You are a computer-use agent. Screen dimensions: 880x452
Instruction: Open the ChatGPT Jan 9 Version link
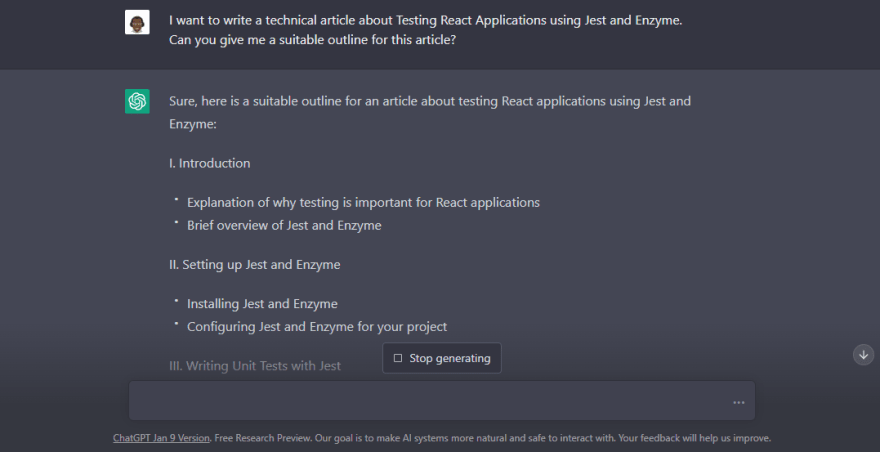tap(162, 438)
